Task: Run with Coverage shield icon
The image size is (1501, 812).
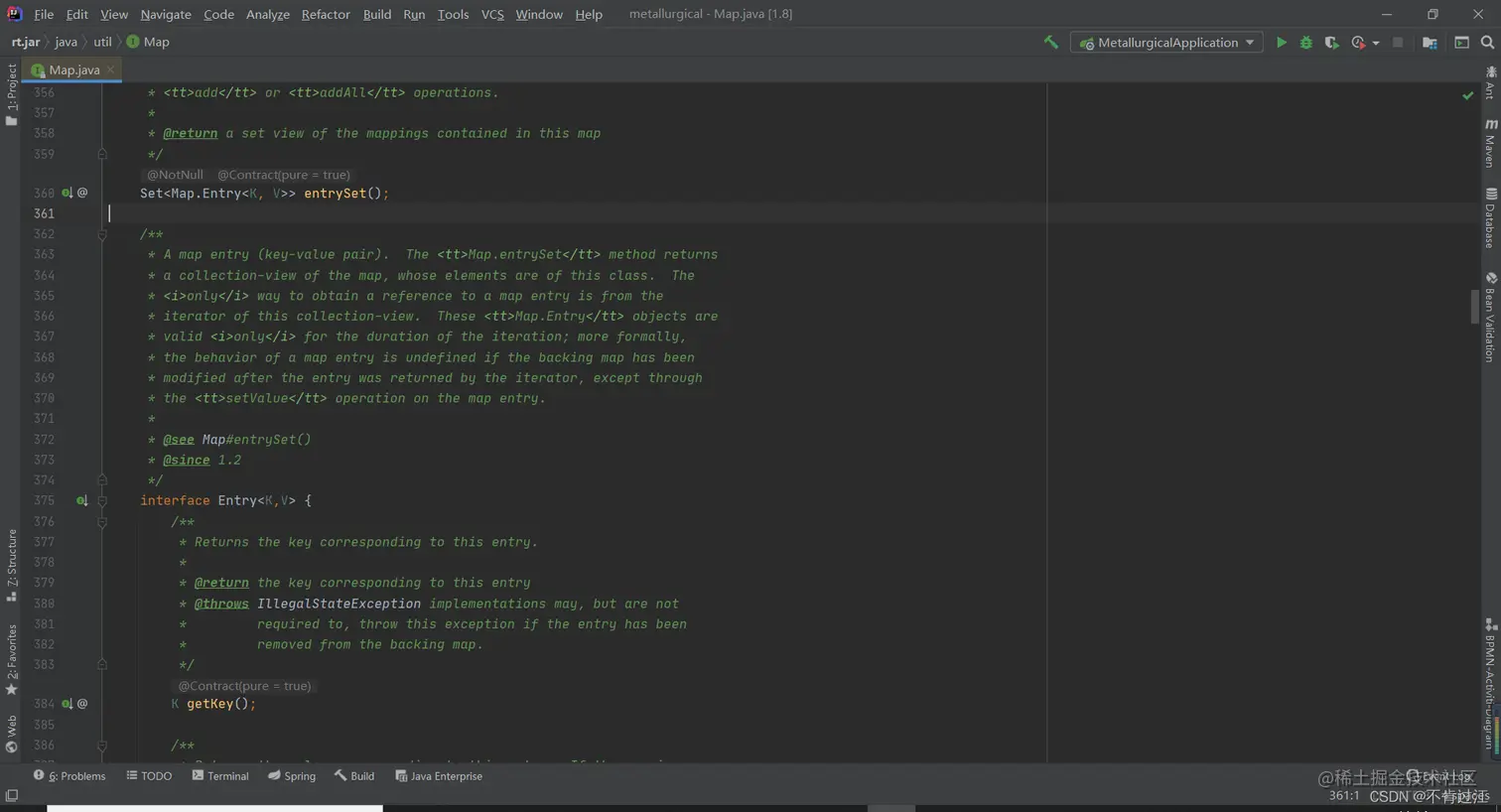Action: click(x=1331, y=43)
